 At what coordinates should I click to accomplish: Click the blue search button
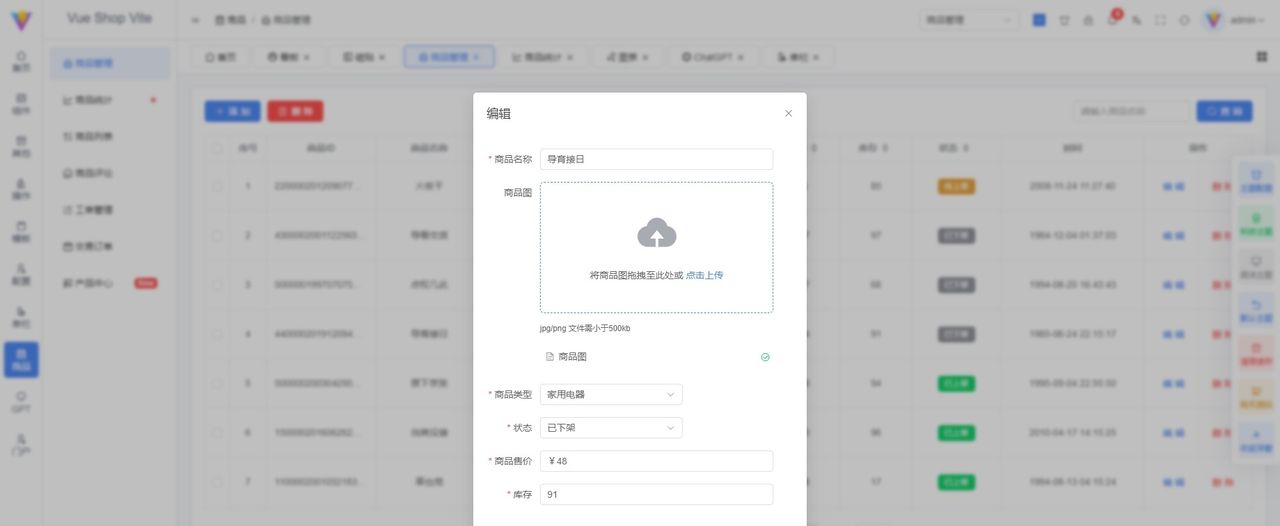click(1224, 111)
